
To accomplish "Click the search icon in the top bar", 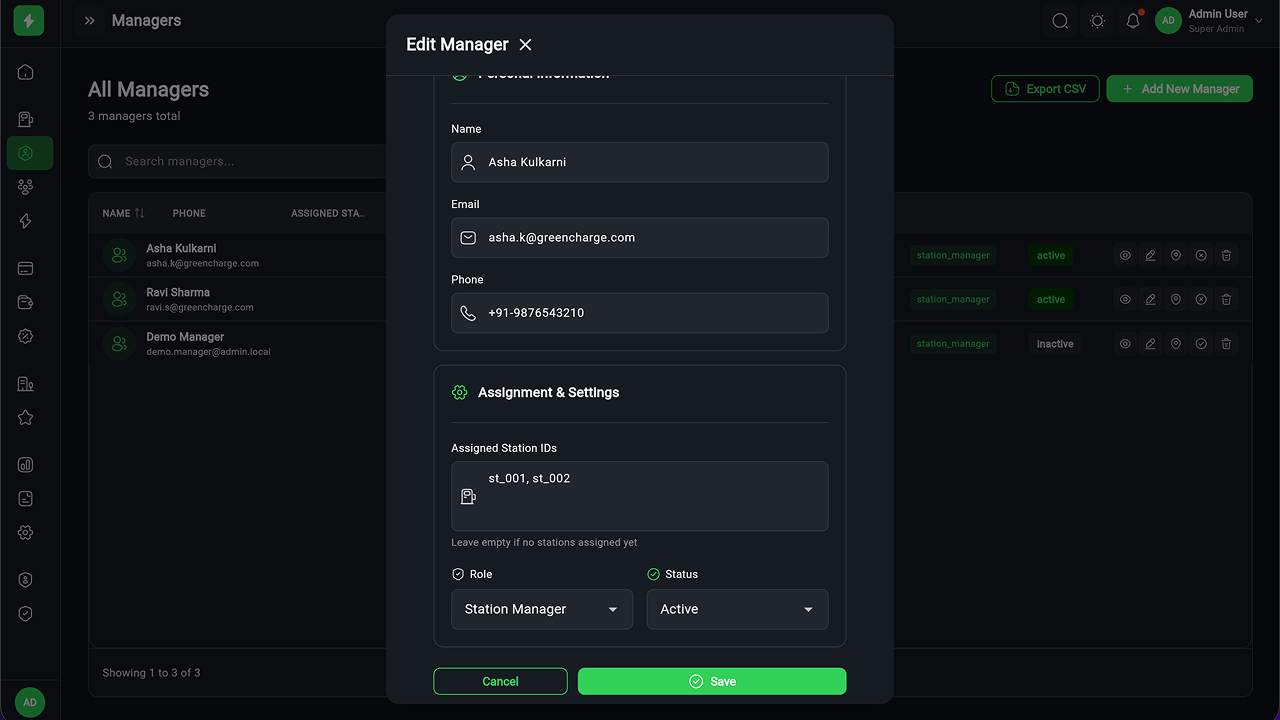I will pos(1060,21).
